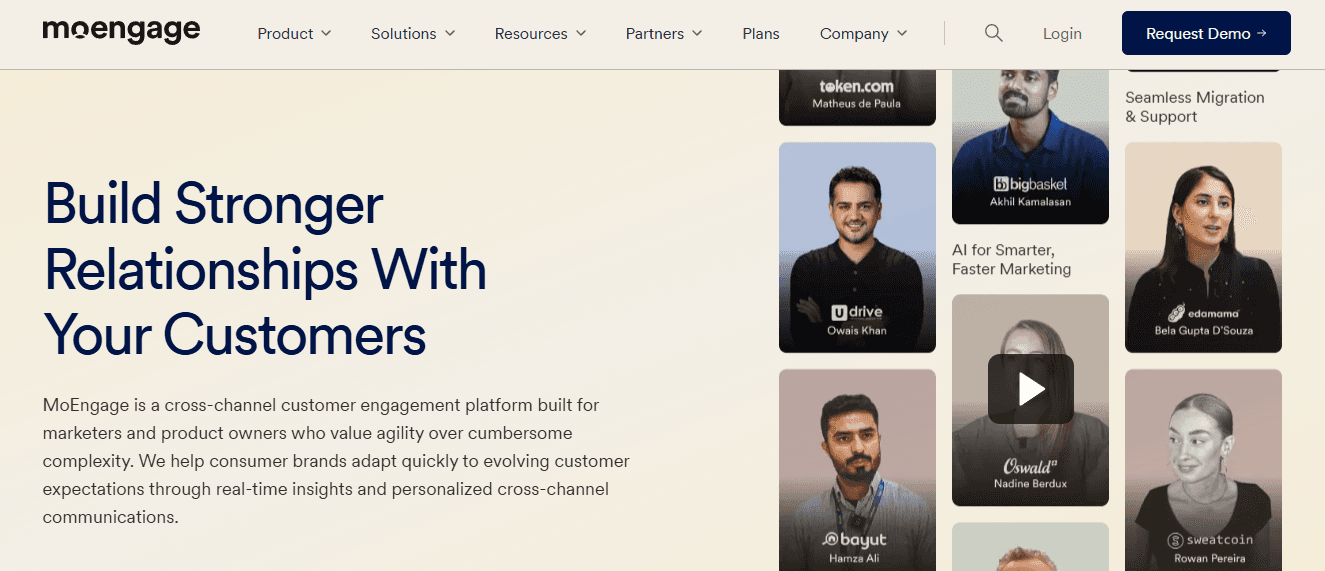The image size is (1325, 571).
Task: Click the Request Demo button
Action: click(1206, 33)
